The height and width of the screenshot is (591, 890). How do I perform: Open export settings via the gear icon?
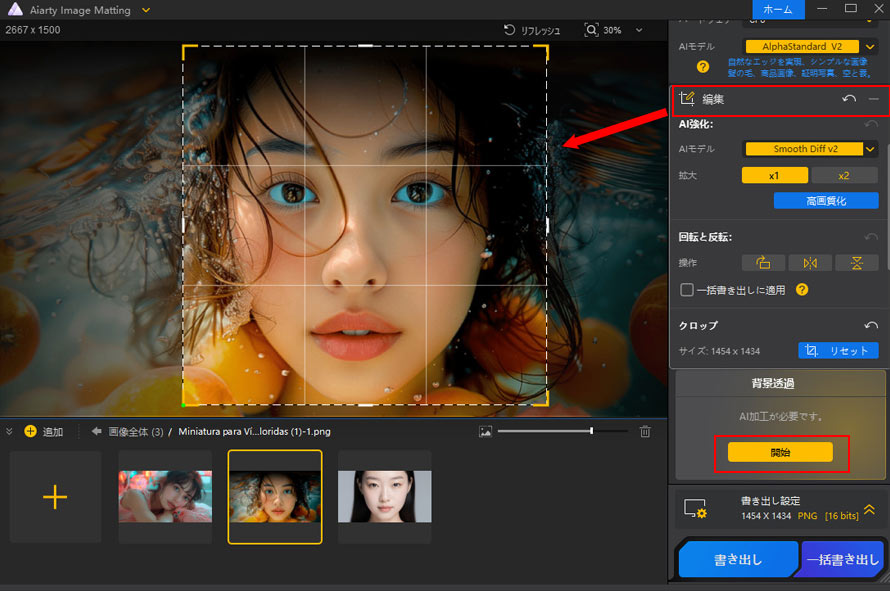point(696,509)
